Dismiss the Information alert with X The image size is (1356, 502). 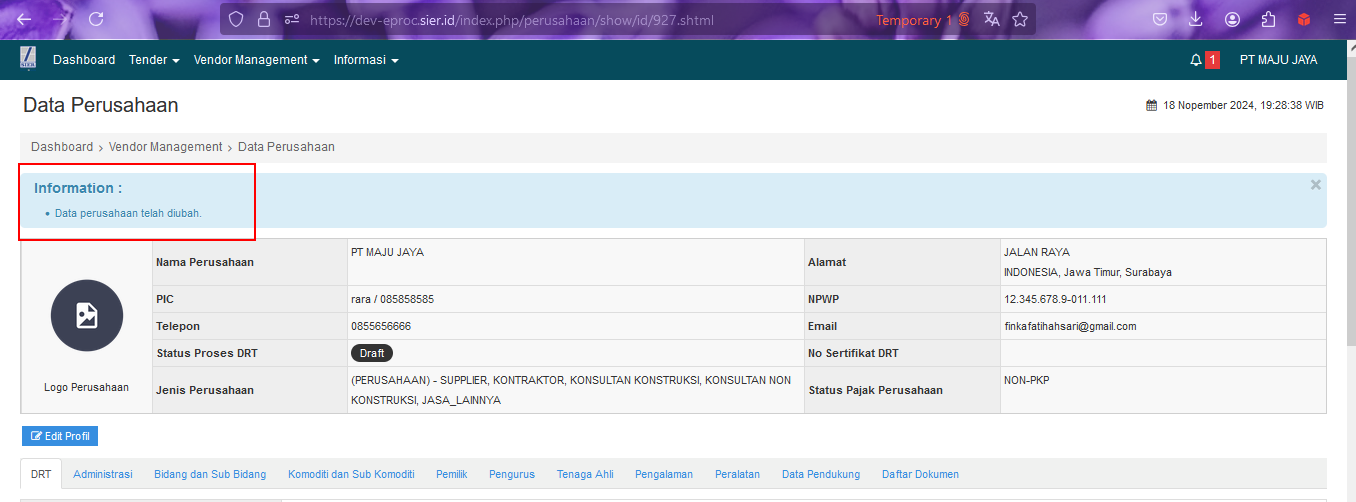[1316, 185]
